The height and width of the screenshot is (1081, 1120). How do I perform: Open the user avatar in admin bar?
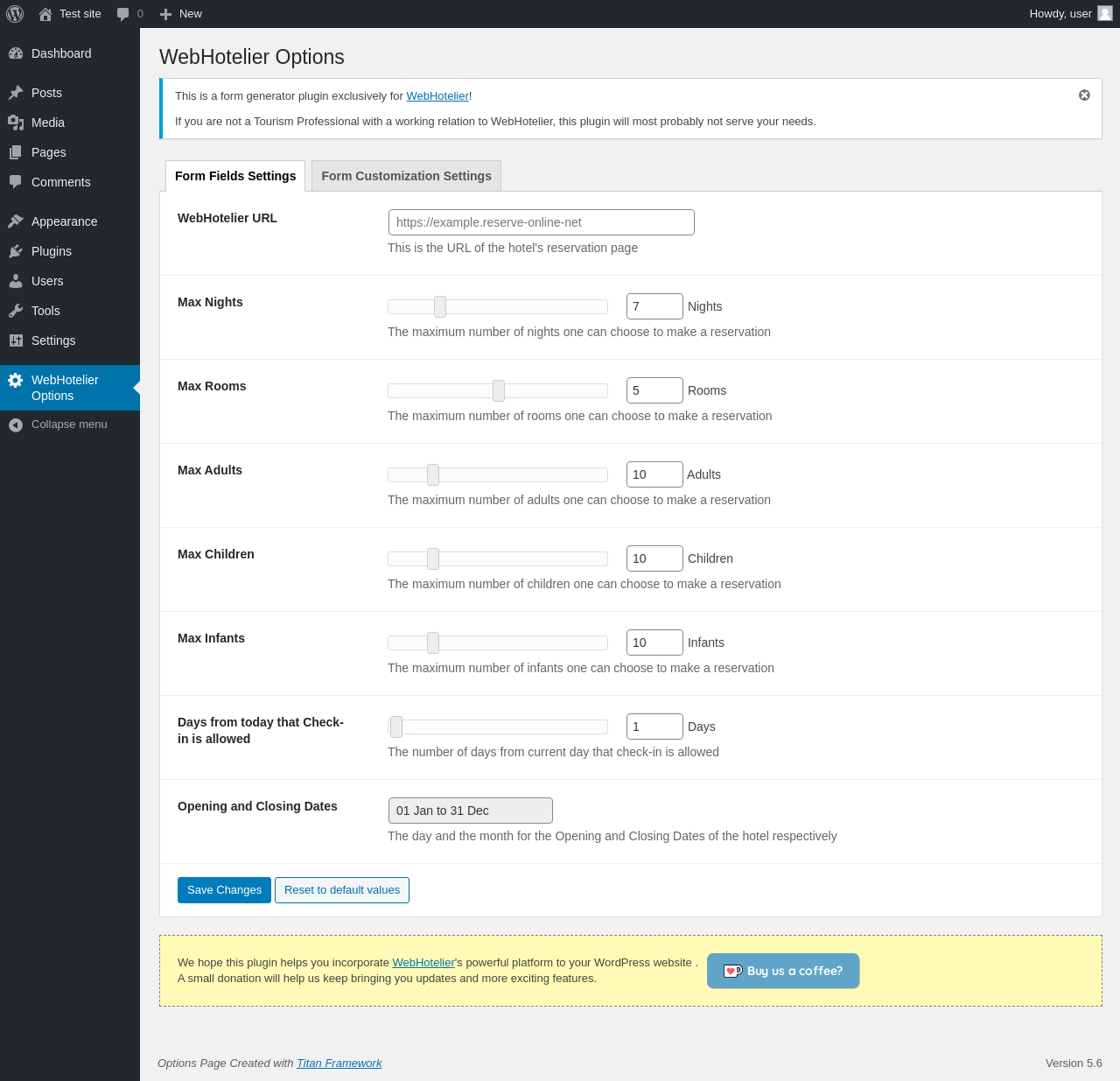click(1105, 14)
